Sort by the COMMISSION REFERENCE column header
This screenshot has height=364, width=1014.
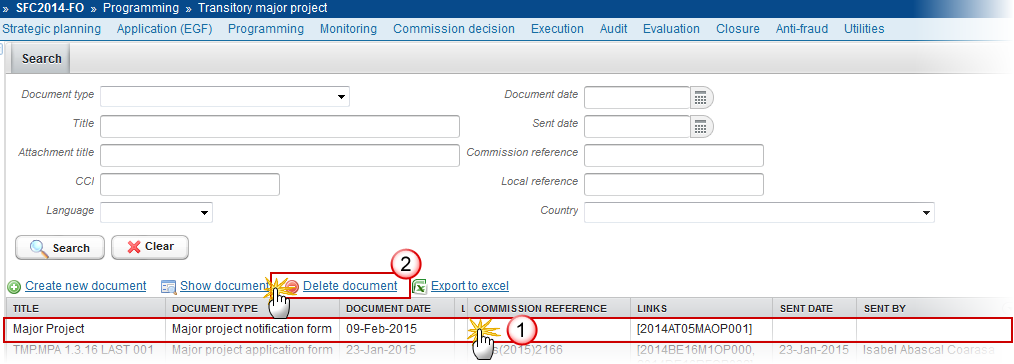click(x=550, y=308)
